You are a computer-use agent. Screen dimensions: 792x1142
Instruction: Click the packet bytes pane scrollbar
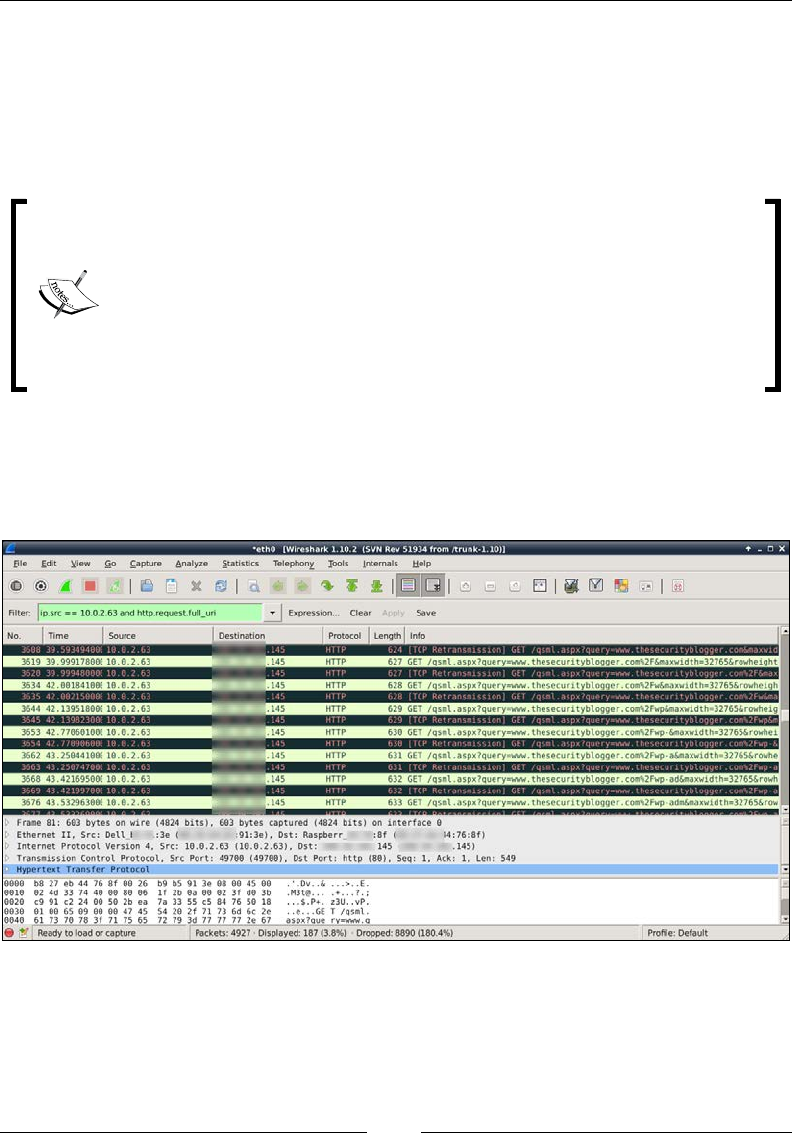(x=785, y=901)
